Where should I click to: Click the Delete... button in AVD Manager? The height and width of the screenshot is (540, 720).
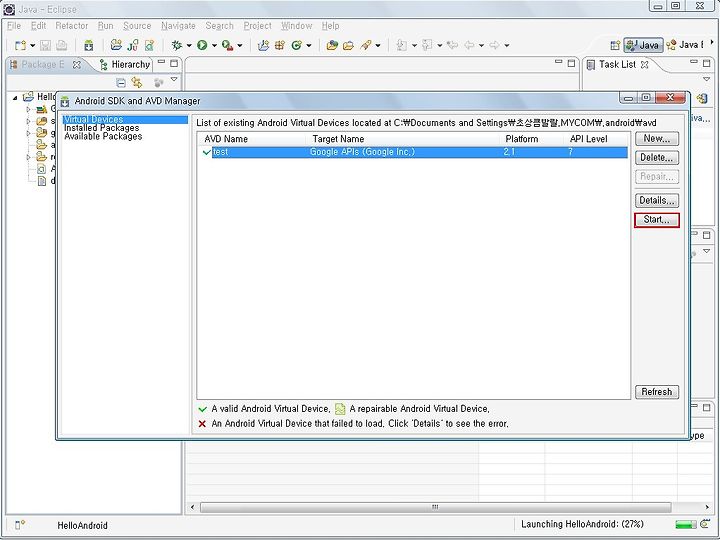tap(657, 158)
